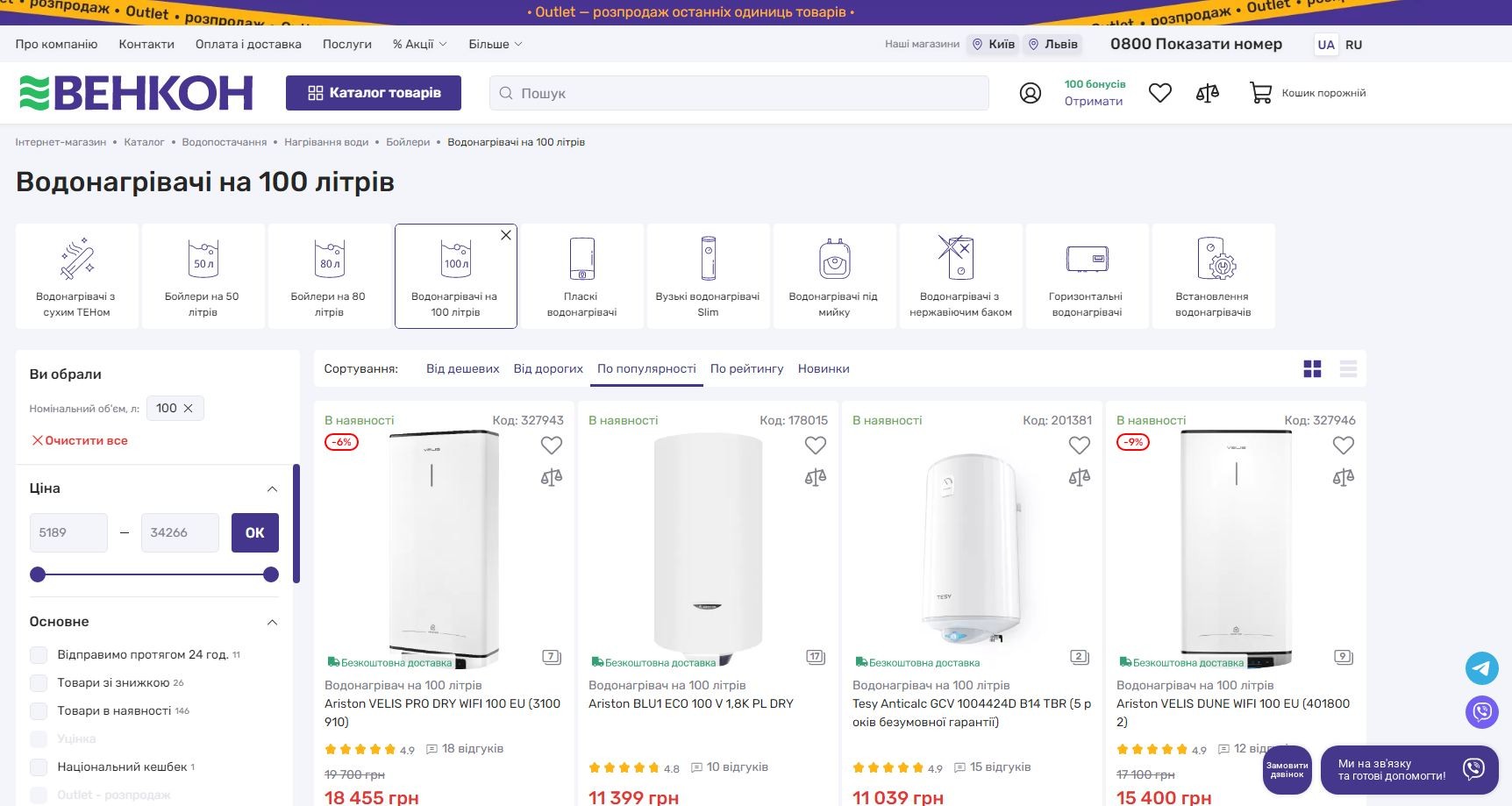Image resolution: width=1512 pixels, height=806 pixels.
Task: Select Київ store location
Action: tap(994, 45)
